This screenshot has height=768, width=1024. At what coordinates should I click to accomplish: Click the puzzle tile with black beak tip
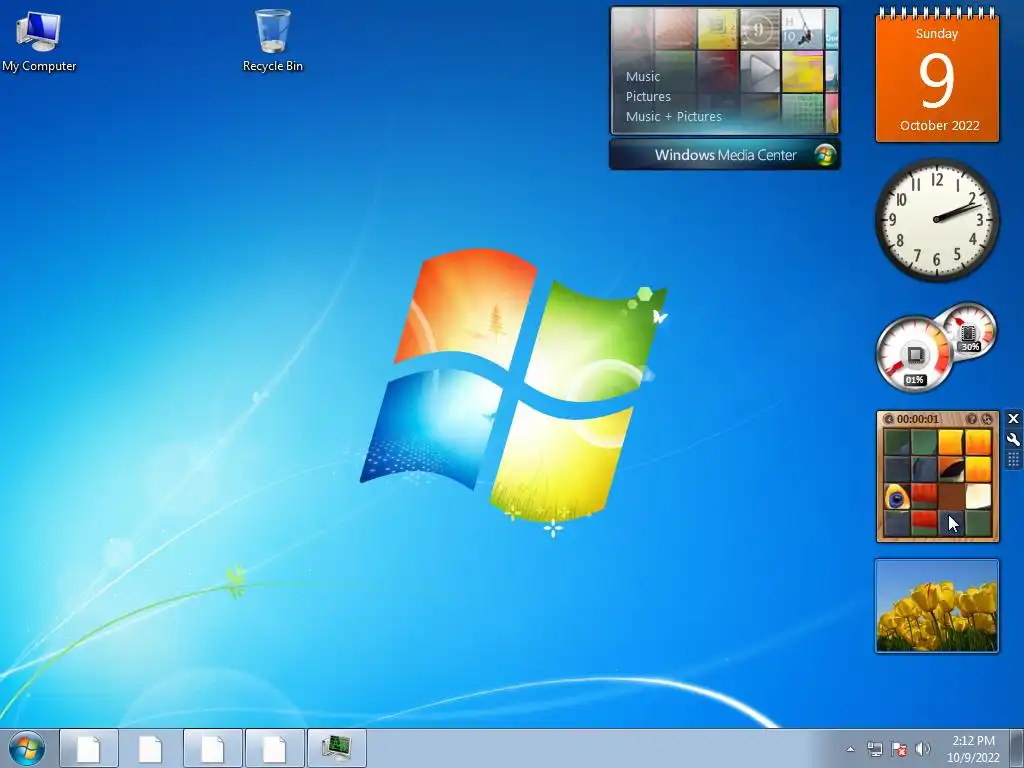(950, 469)
